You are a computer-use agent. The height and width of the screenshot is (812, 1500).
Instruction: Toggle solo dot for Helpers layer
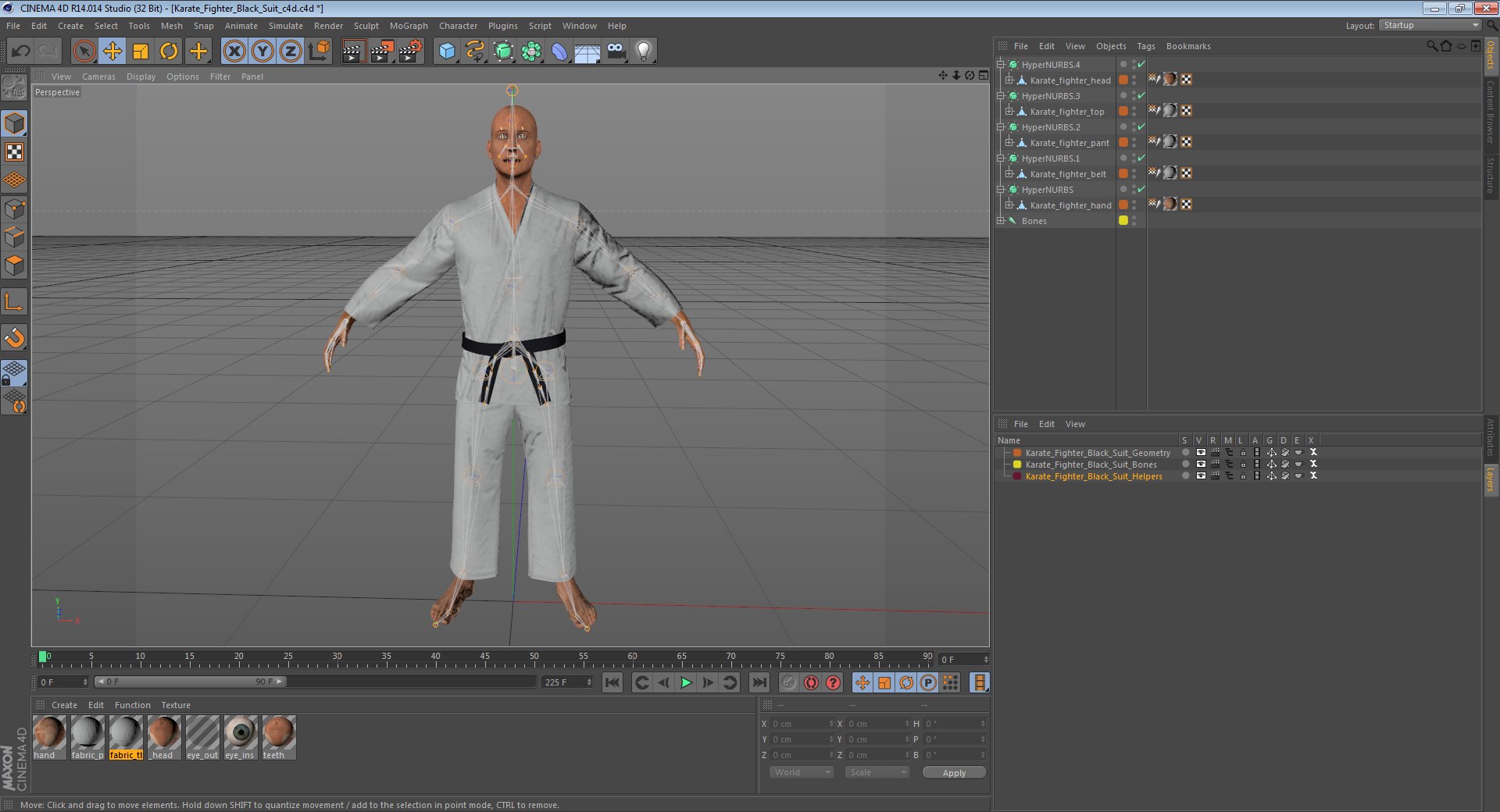1185,476
